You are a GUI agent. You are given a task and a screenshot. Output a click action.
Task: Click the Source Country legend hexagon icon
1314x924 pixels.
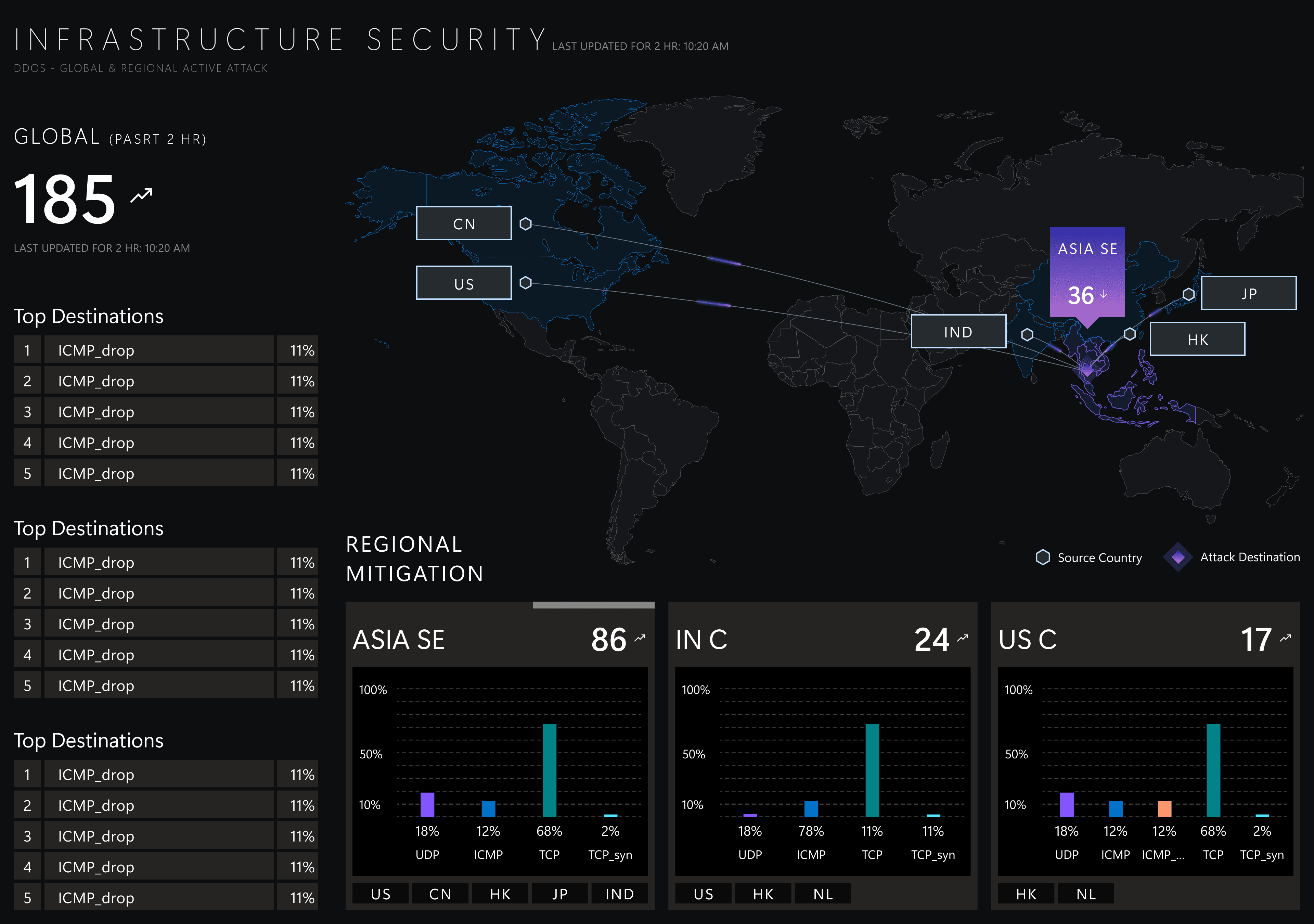point(1043,557)
